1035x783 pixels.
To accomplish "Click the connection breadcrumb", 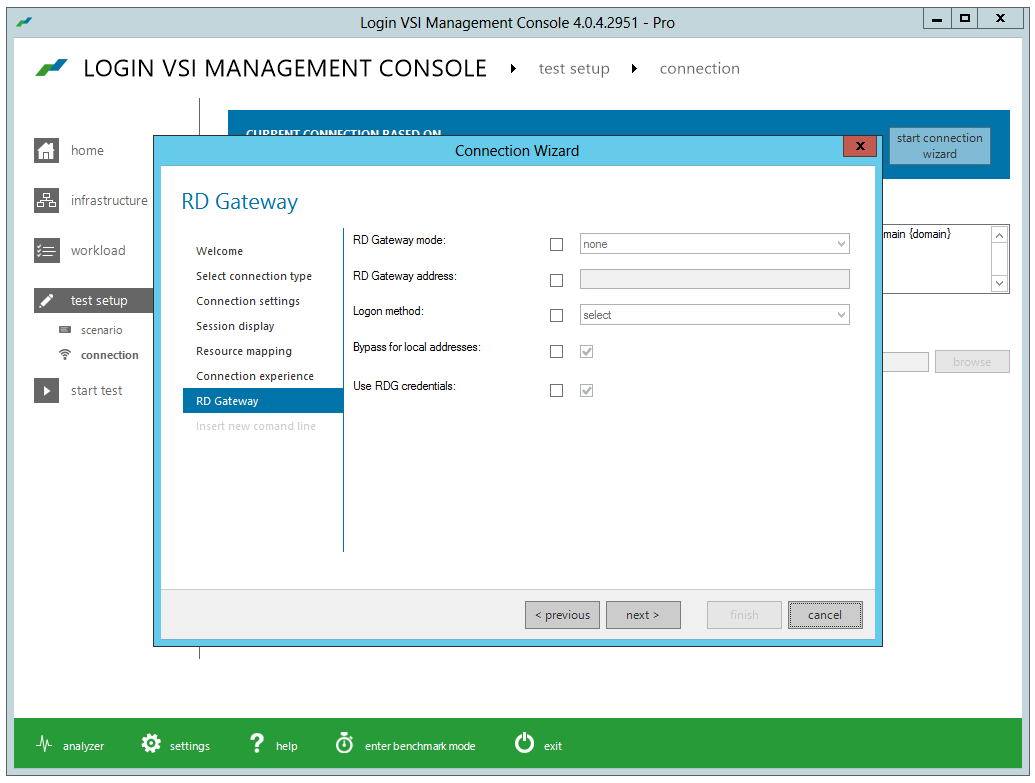I will tap(699, 69).
